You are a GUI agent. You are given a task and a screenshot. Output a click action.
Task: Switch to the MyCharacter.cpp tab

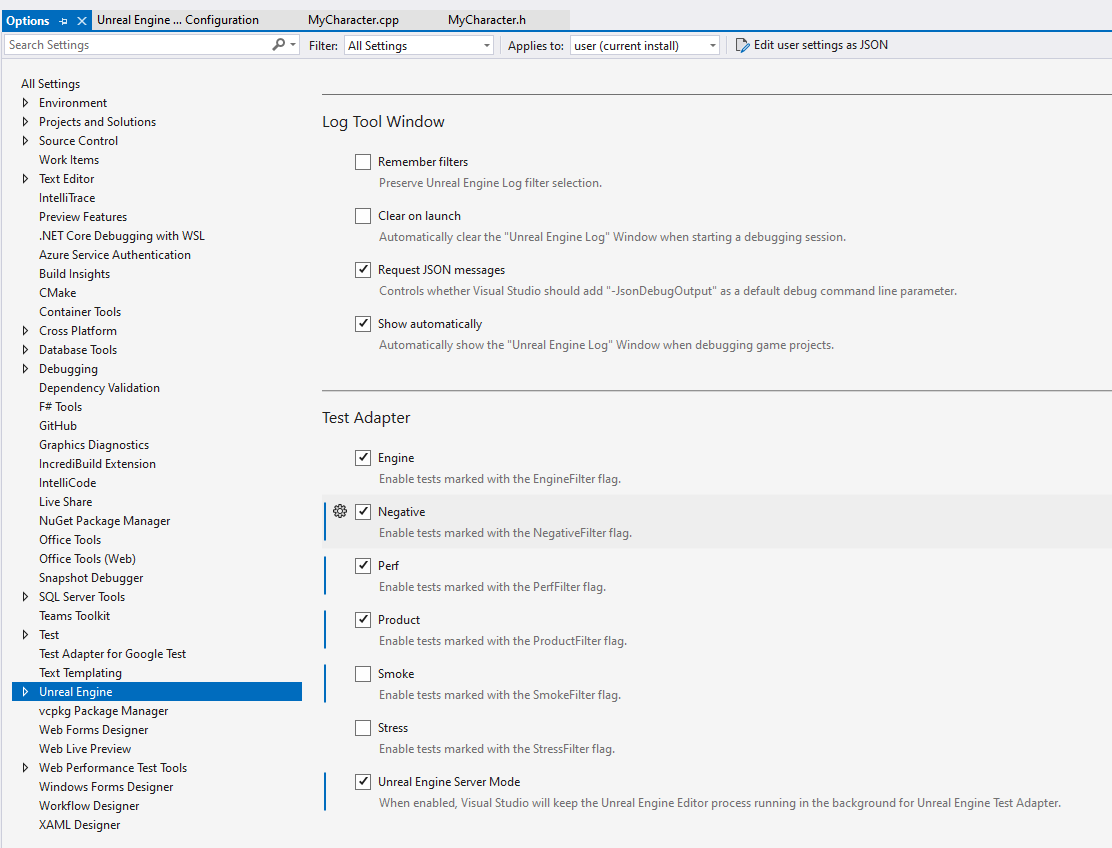click(353, 20)
